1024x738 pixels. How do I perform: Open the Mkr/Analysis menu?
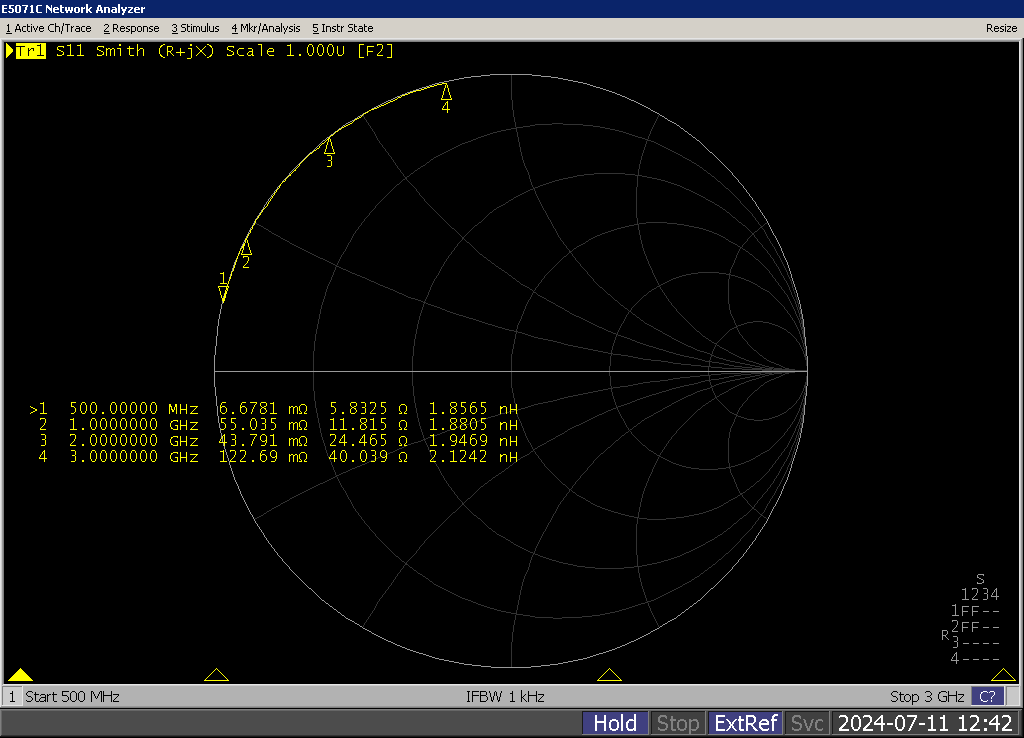click(265, 28)
